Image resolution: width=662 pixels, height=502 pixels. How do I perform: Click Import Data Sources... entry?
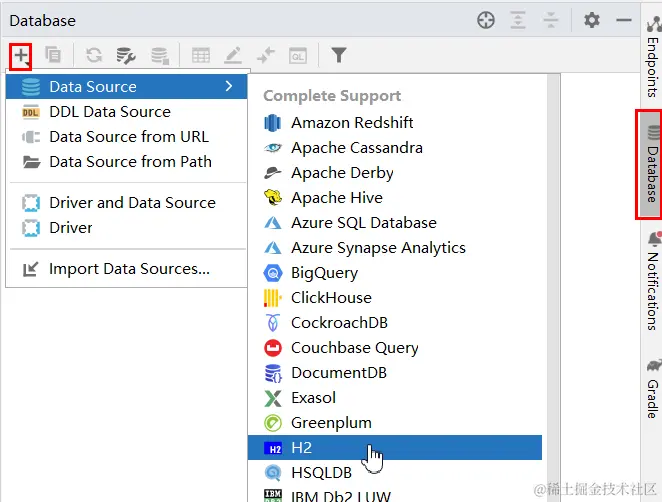(129, 269)
